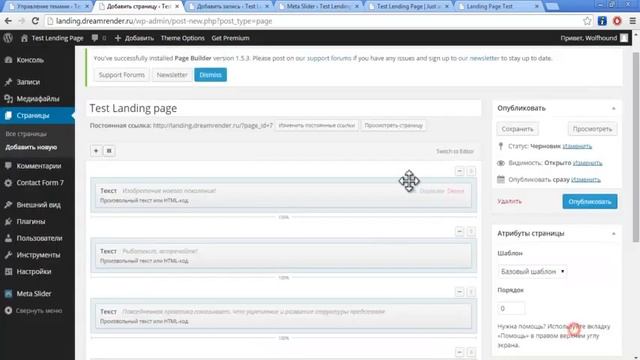The height and width of the screenshot is (360, 640).
Task: Click Изменить next to Видимость
Action: pyautogui.click(x=587, y=163)
